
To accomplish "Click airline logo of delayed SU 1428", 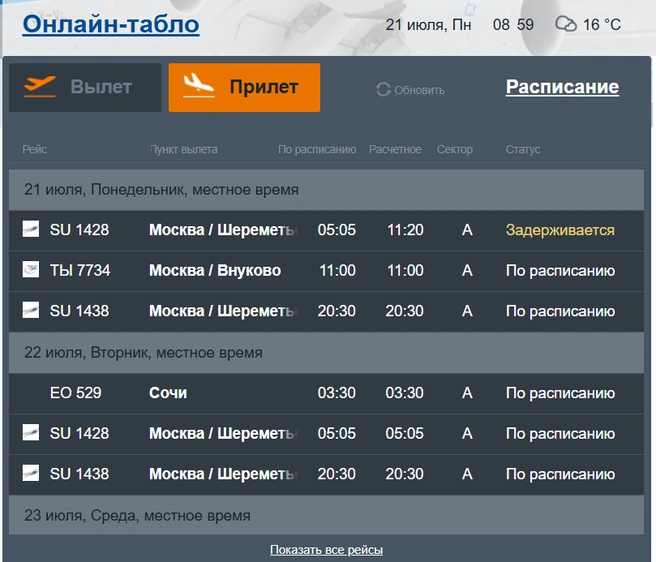I will point(31,229).
